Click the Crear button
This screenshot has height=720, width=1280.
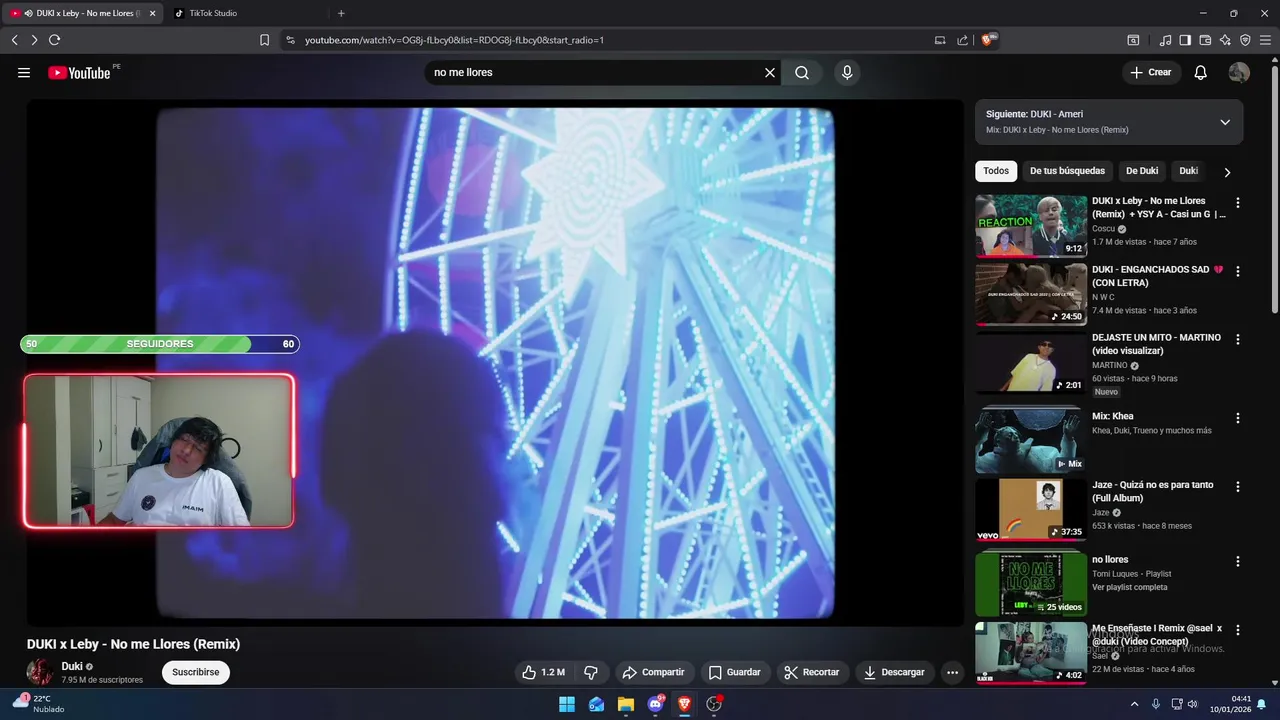click(x=1151, y=72)
